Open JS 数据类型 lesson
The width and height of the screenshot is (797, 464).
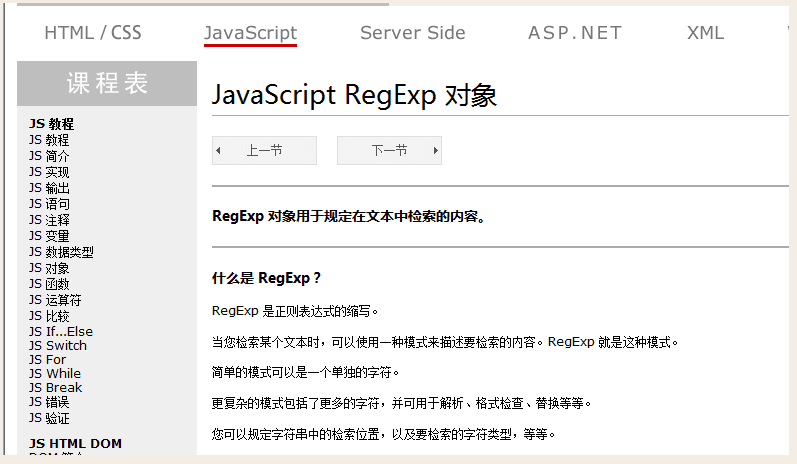pyautogui.click(x=61, y=252)
